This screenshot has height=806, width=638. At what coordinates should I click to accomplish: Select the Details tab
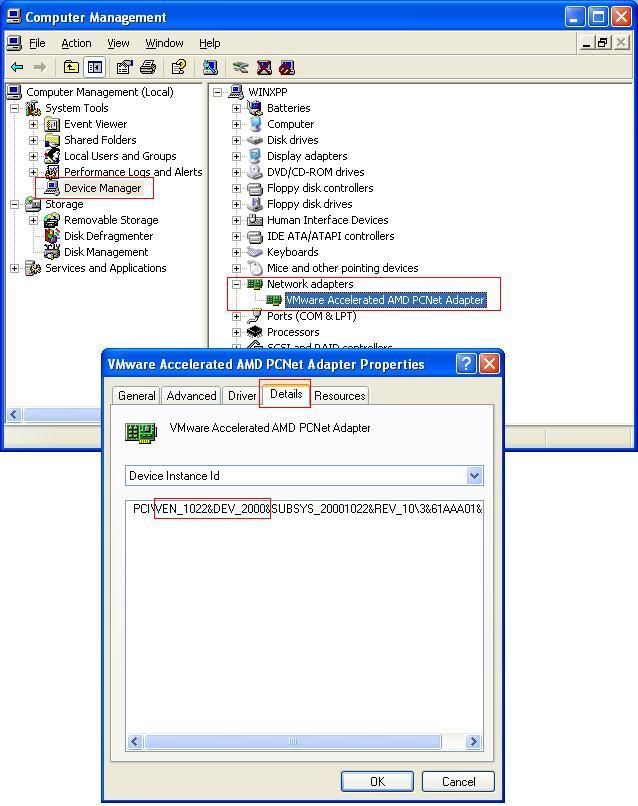click(x=286, y=394)
